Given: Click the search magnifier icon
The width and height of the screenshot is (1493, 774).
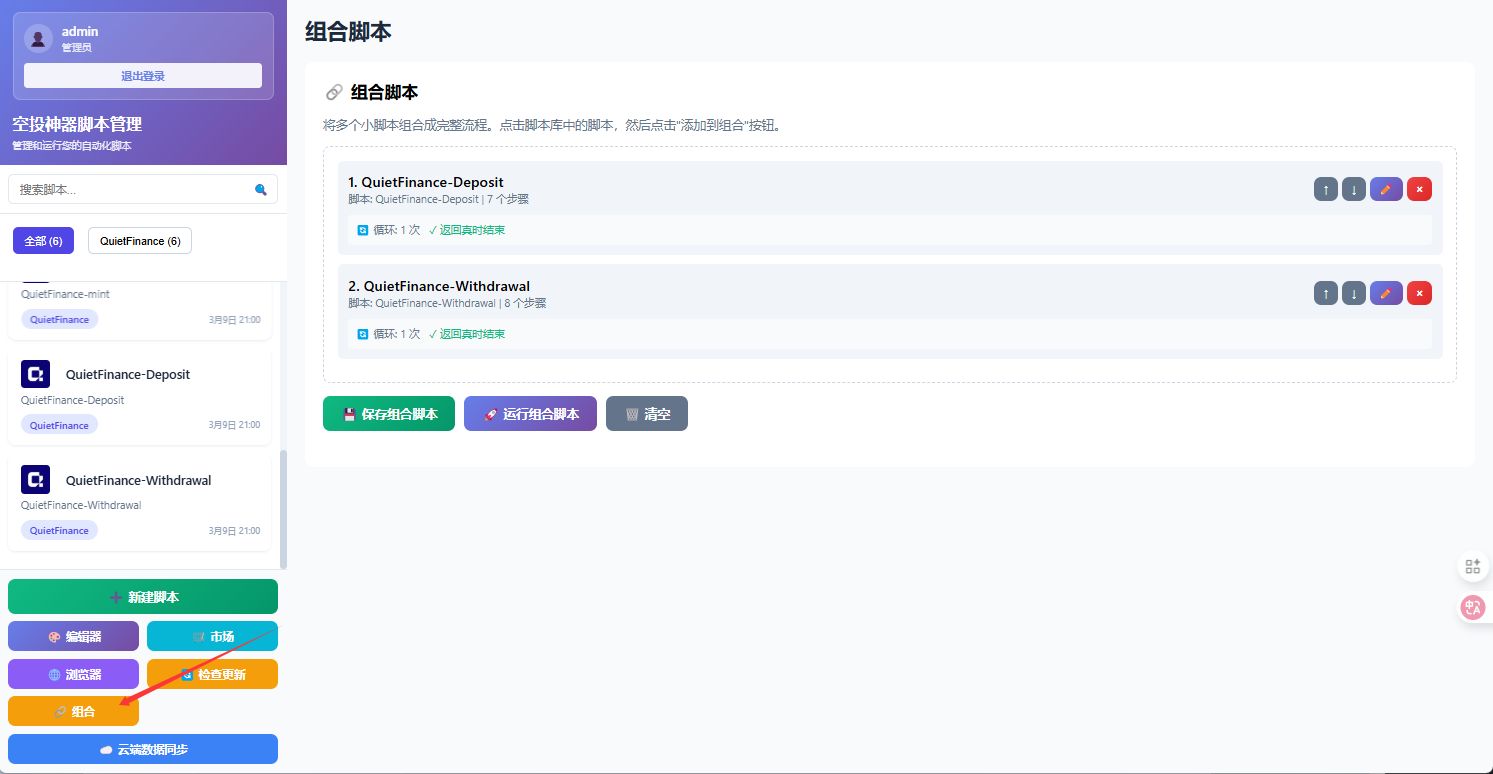Looking at the screenshot, I should [261, 189].
